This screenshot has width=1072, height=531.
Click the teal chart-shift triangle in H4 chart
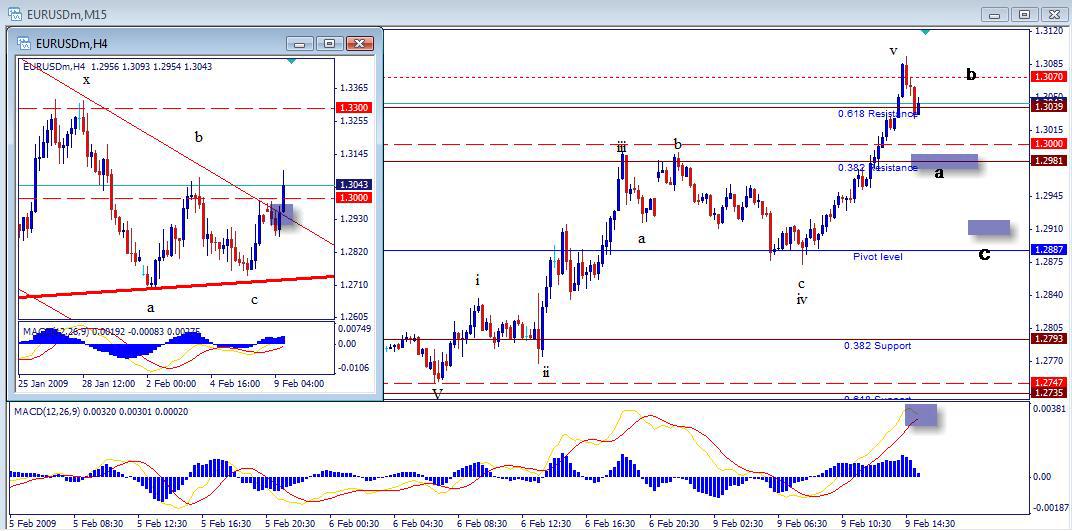[292, 62]
